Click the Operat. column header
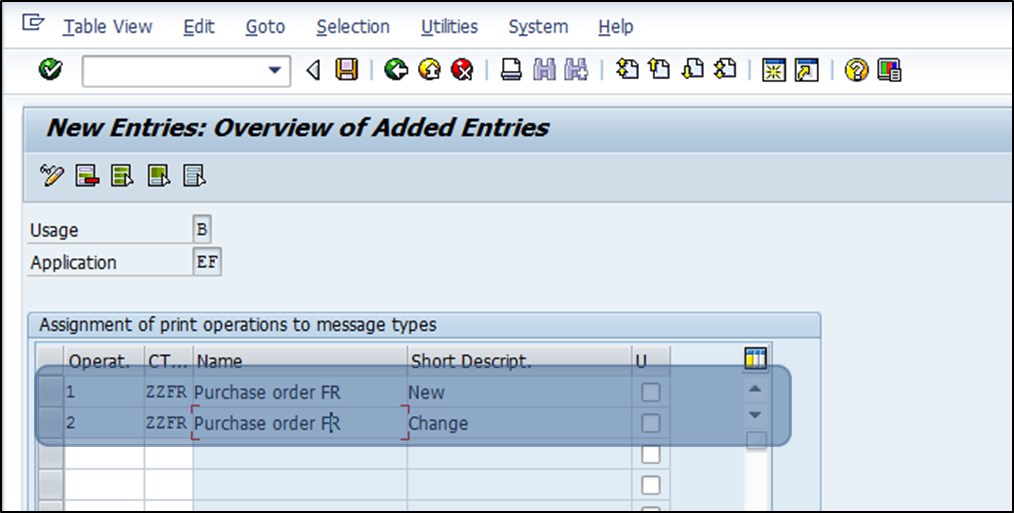 [x=104, y=362]
